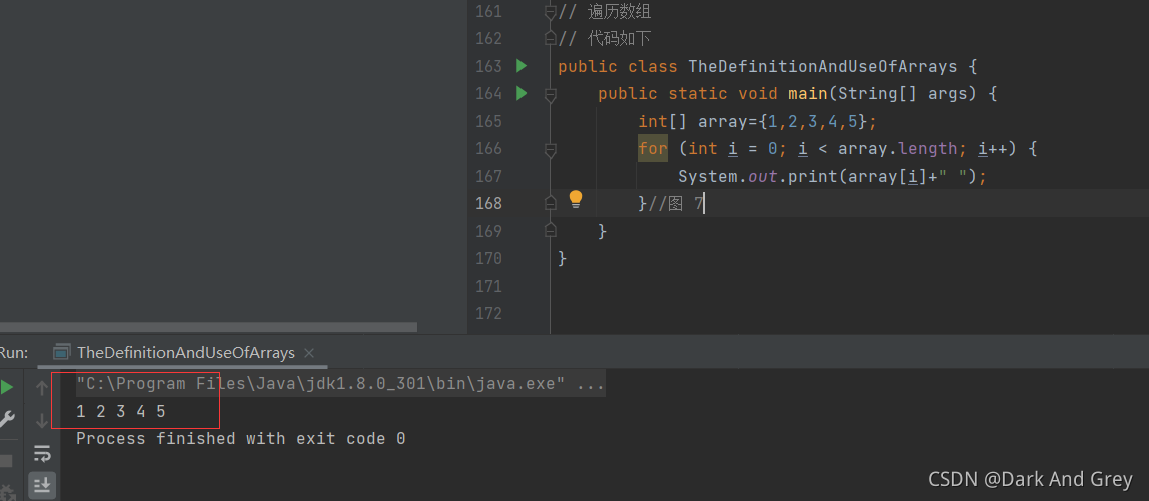Click the run gutter icon beside the class declaration line 163
This screenshot has width=1149, height=501.
[521, 66]
